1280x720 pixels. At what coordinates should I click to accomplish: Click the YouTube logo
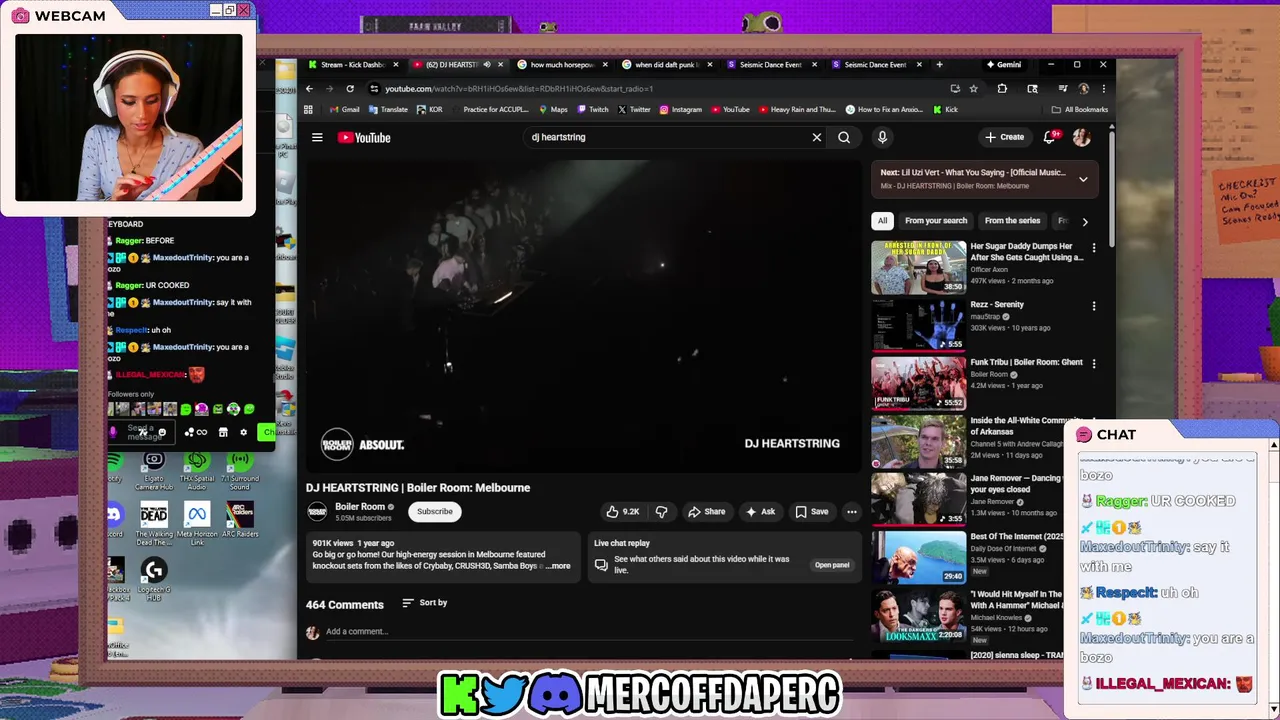click(x=364, y=137)
